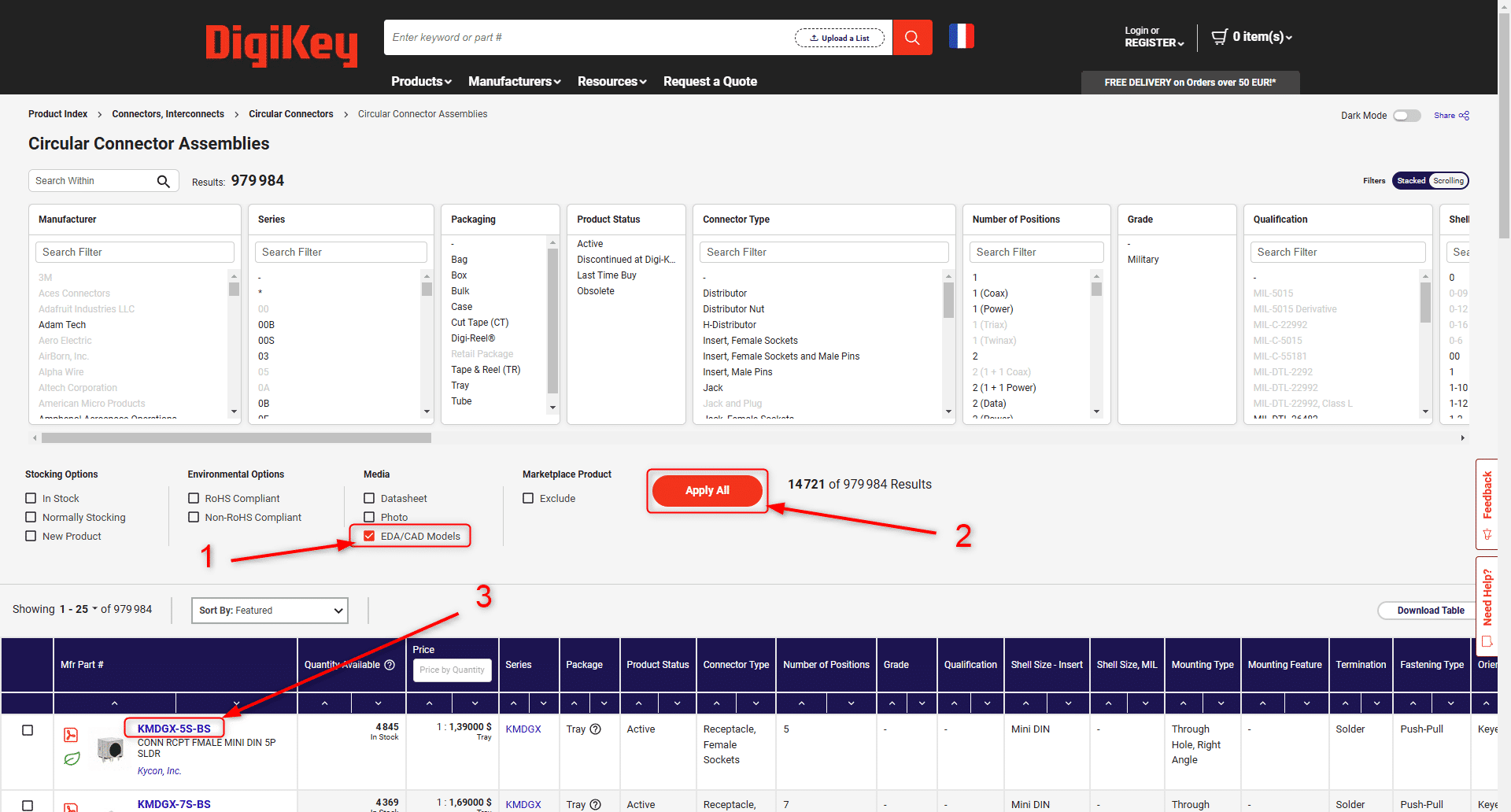Click the Search Within magnifier icon

pyautogui.click(x=163, y=181)
